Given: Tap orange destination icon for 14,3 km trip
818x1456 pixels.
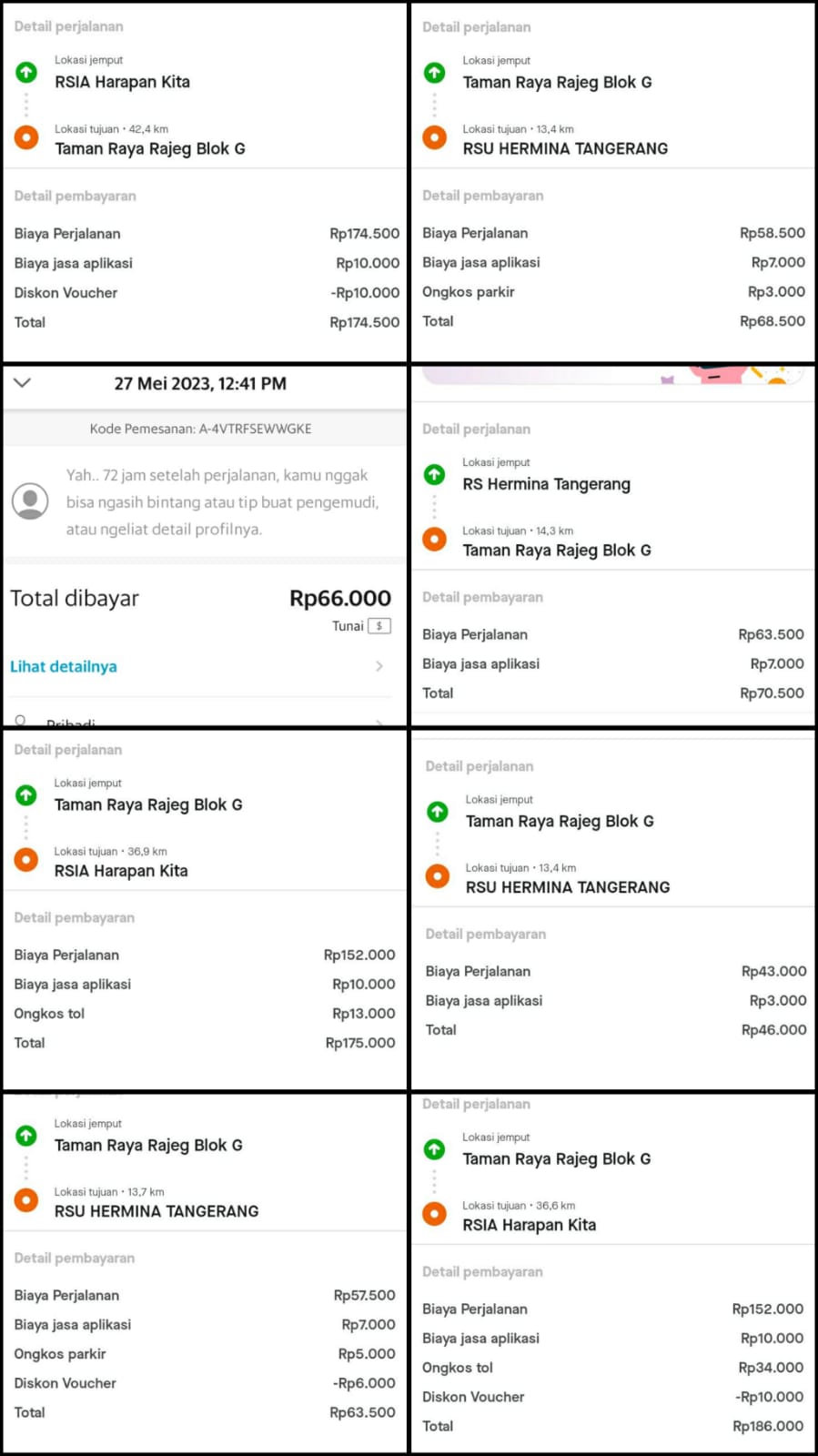Looking at the screenshot, I should click(x=435, y=540).
